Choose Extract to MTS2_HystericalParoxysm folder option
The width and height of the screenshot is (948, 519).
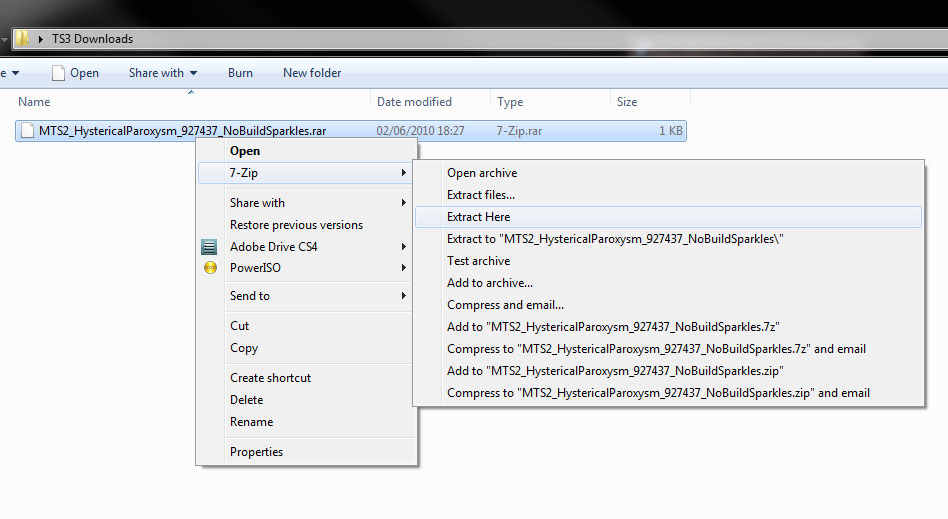point(615,239)
